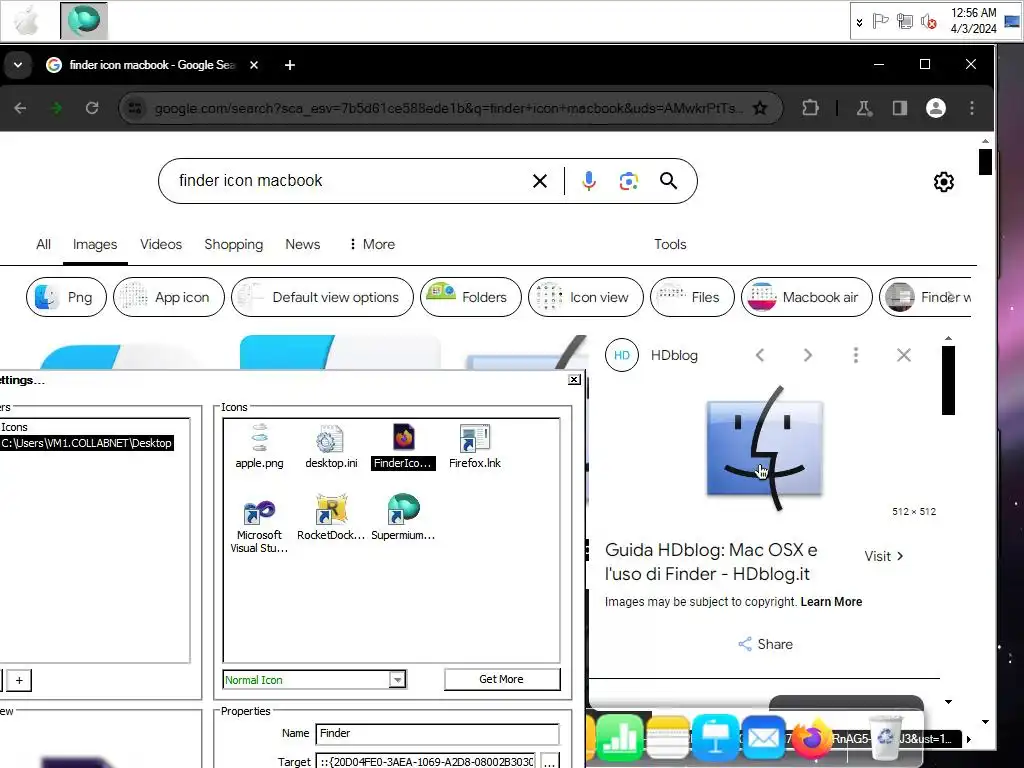Toggle the browser side panel
Screen dimensions: 1024x768
pos(900,108)
